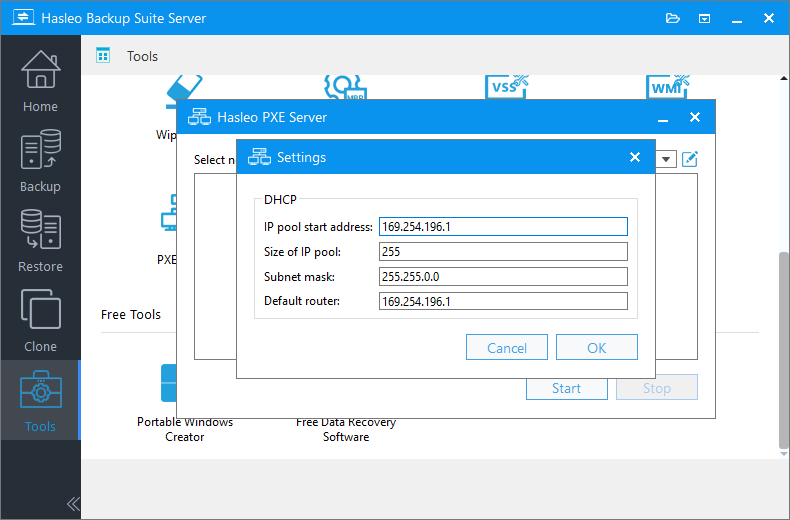
Task: Click the MBR rebuild tool icon
Action: pos(345,87)
